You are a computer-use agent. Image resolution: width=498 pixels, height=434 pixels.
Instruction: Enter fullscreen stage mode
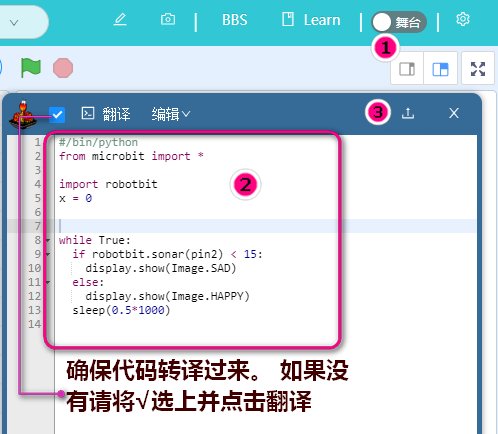pos(478,69)
